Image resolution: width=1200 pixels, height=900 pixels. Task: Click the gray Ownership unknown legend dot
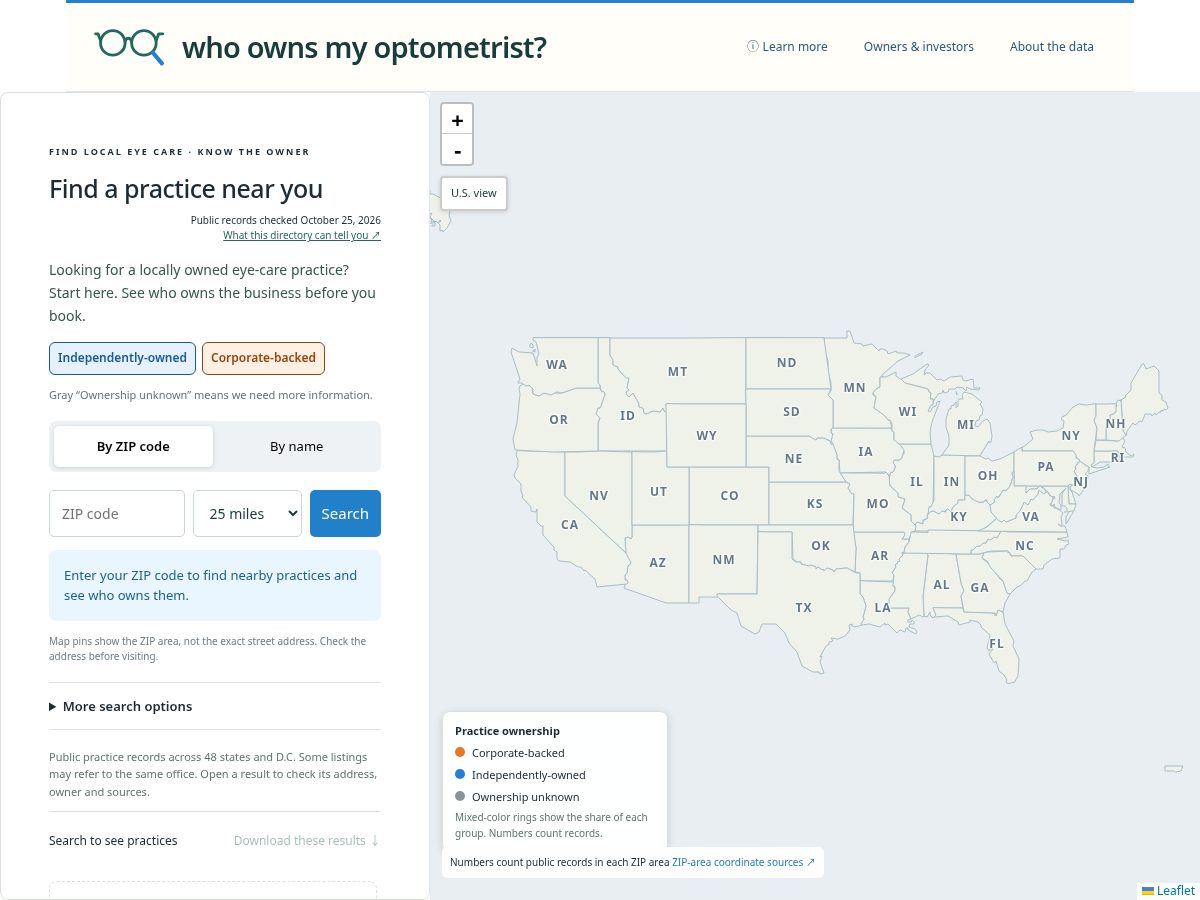(460, 797)
